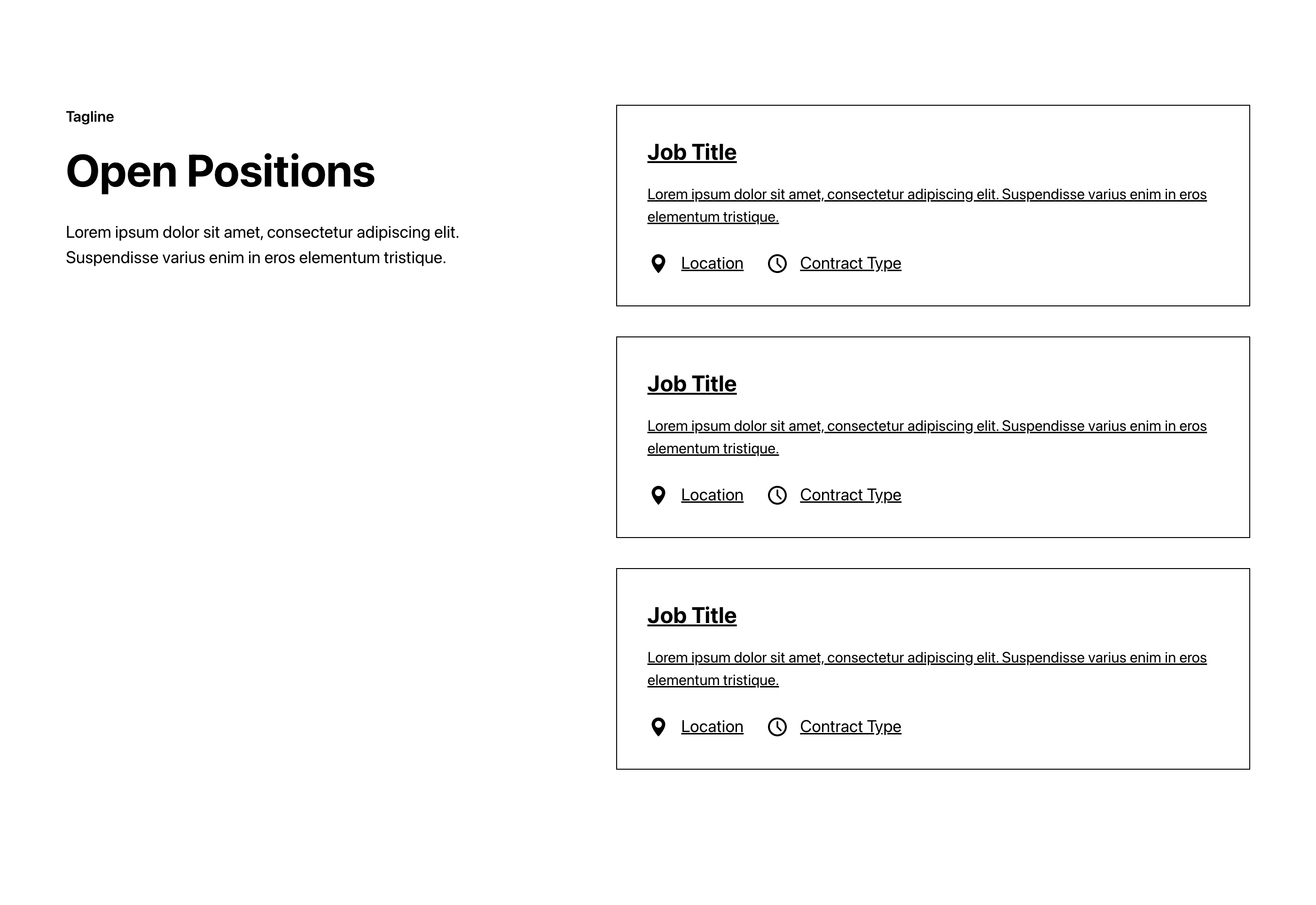Open the first Job Title link
The width and height of the screenshot is (1316, 905).
(692, 153)
